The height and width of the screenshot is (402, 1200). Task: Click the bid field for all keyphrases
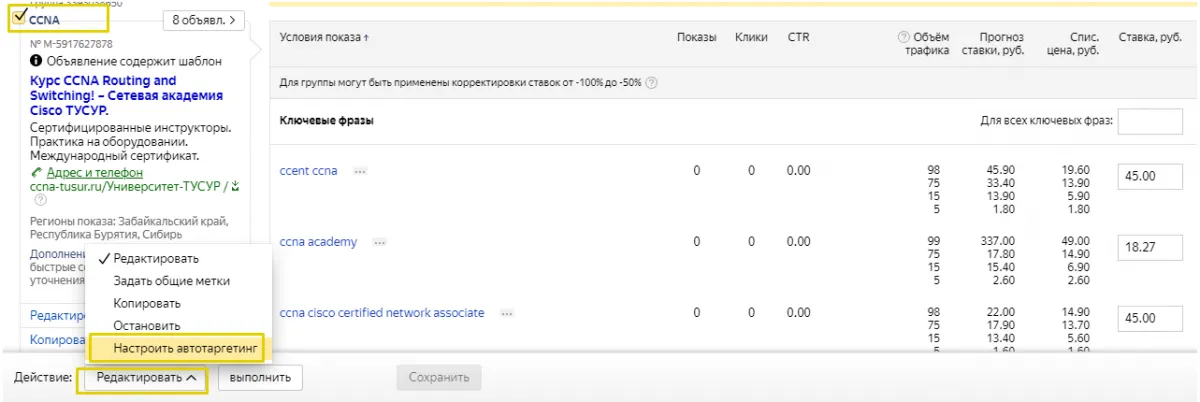coord(1150,122)
